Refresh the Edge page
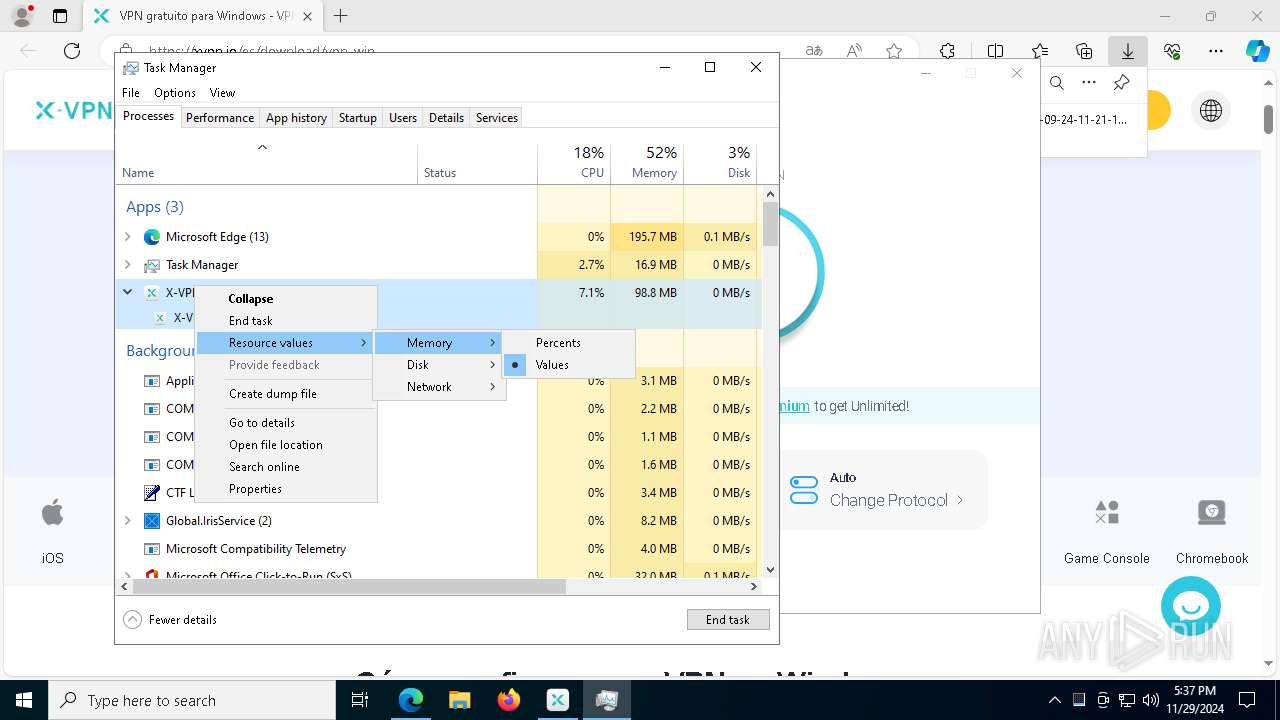This screenshot has width=1280, height=720. (72, 51)
